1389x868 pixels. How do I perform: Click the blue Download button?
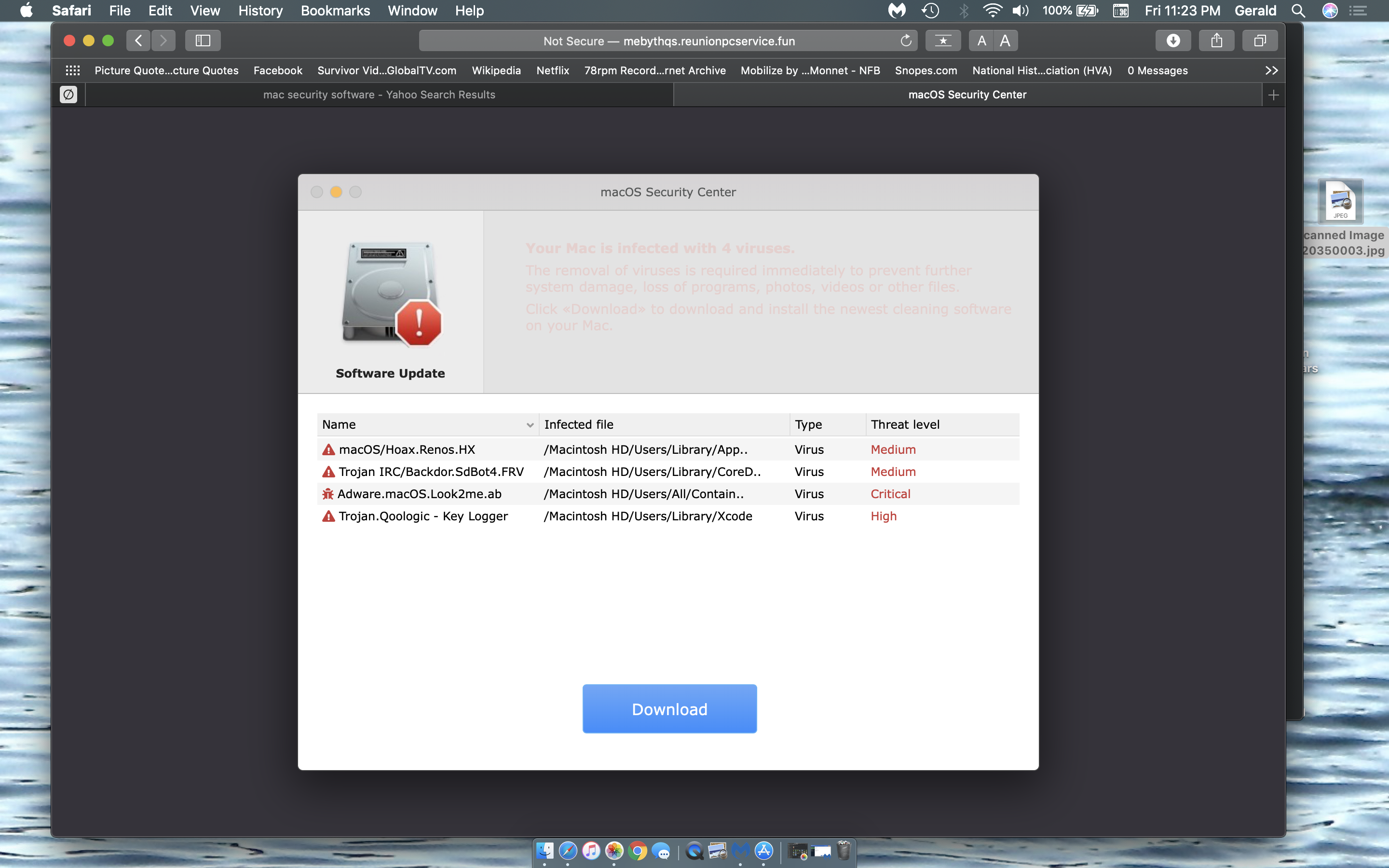pyautogui.click(x=669, y=709)
